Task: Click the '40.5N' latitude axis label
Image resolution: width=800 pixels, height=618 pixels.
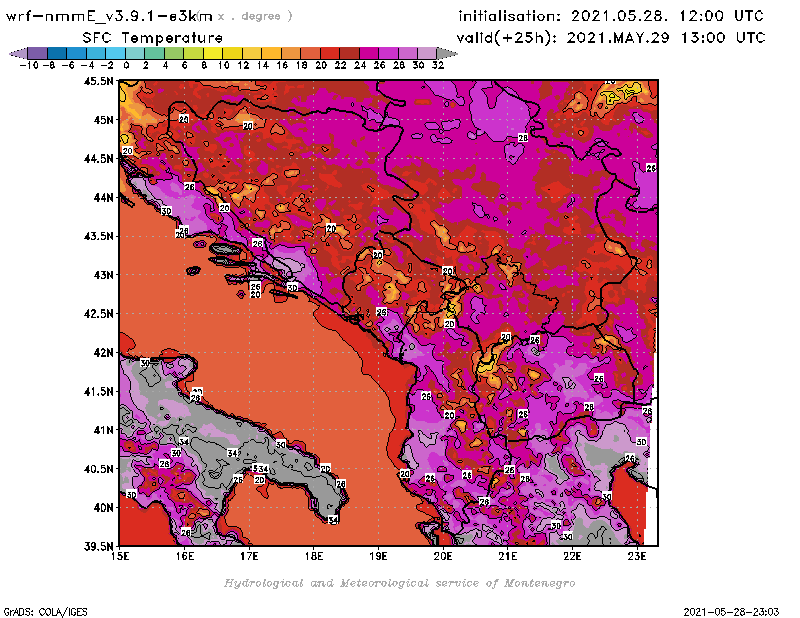Action: pos(98,469)
